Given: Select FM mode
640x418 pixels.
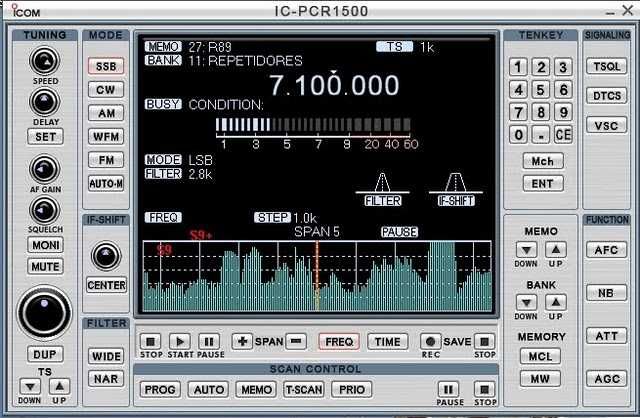Looking at the screenshot, I should point(106,160).
